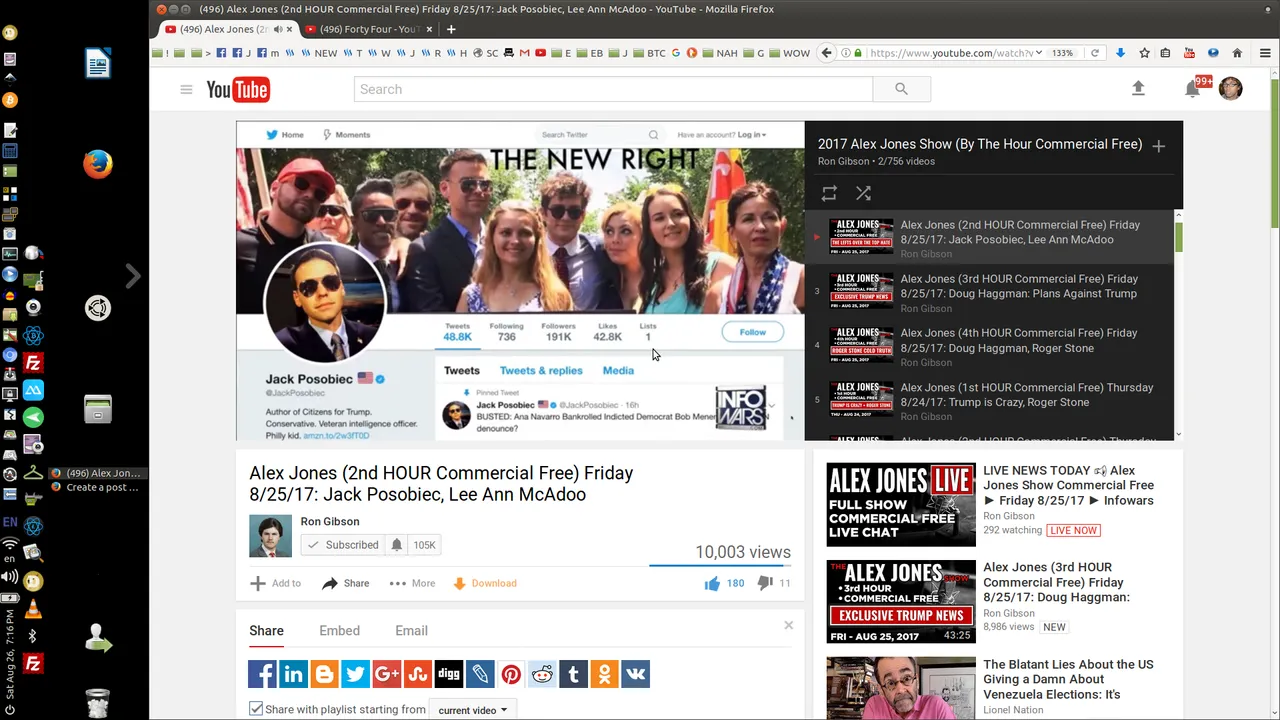Viewport: 1280px width, 720px height.
Task: Click the Share action button
Action: [x=346, y=583]
